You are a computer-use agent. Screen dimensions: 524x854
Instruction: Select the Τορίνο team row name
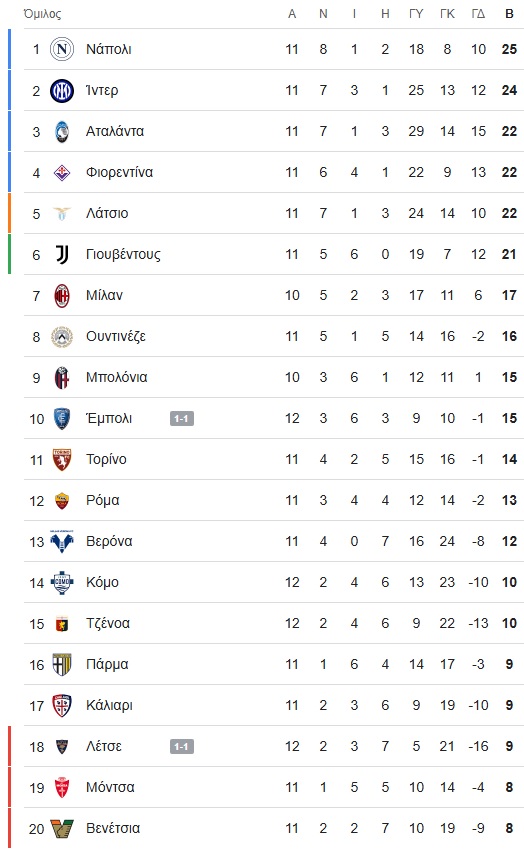point(106,459)
